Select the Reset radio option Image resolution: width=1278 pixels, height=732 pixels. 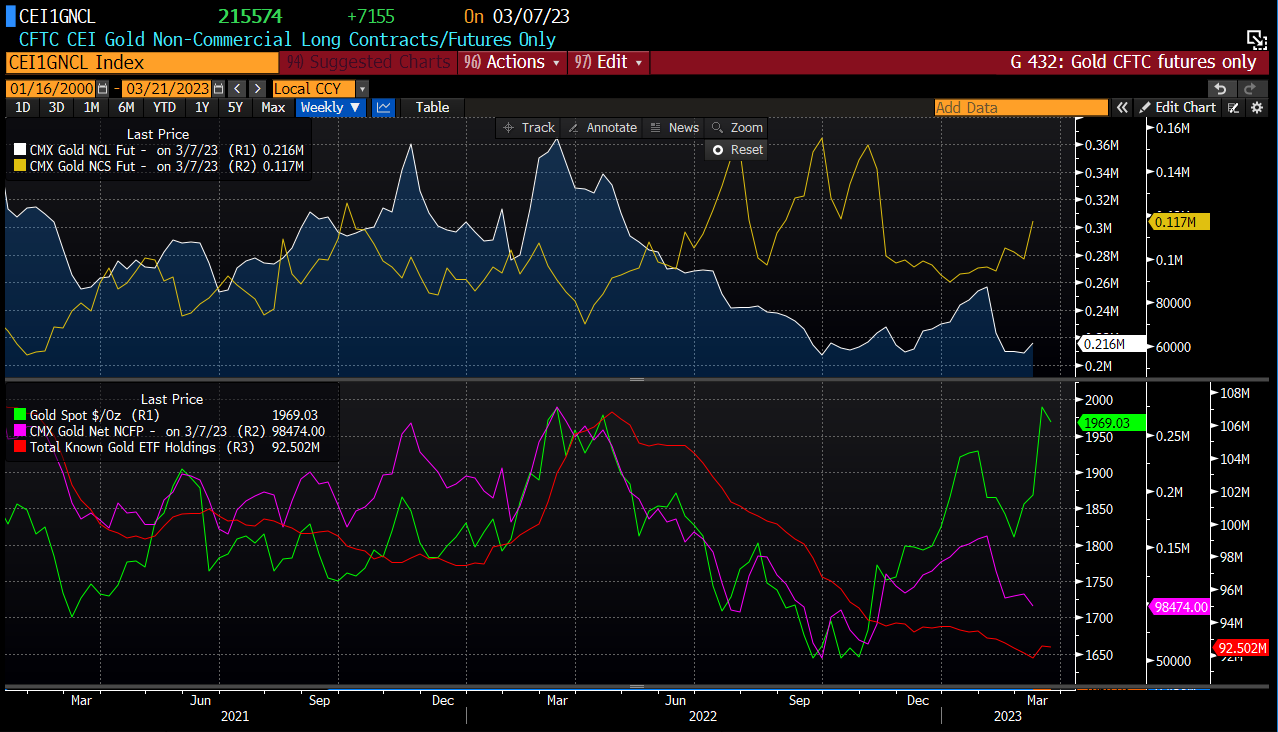pyautogui.click(x=736, y=149)
